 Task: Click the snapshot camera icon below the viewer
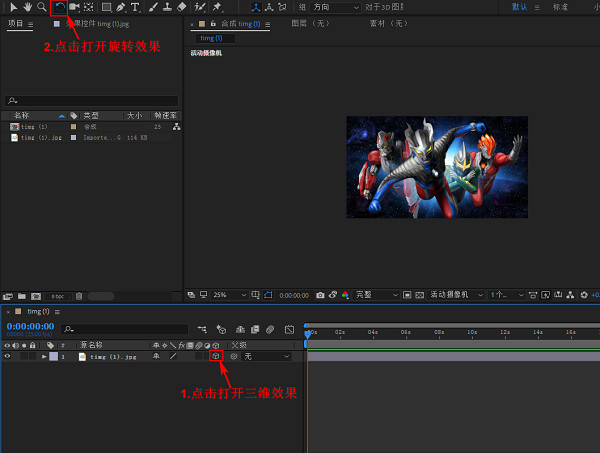(320, 296)
